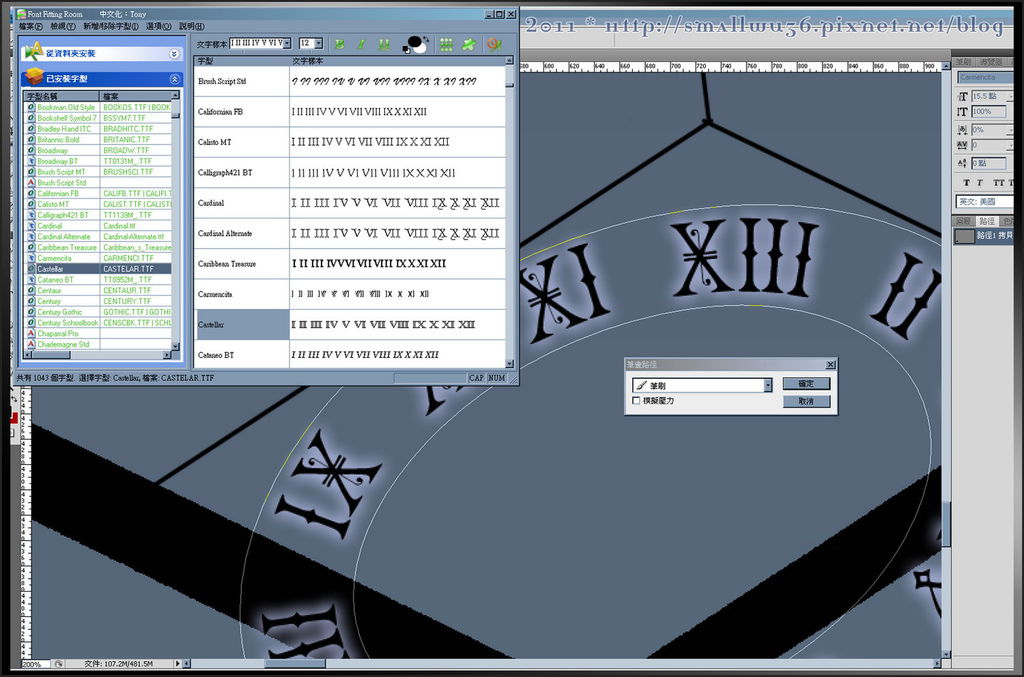Toggle underline preview in Font Fitting Room toolbar
The height and width of the screenshot is (677, 1024).
pos(383,44)
